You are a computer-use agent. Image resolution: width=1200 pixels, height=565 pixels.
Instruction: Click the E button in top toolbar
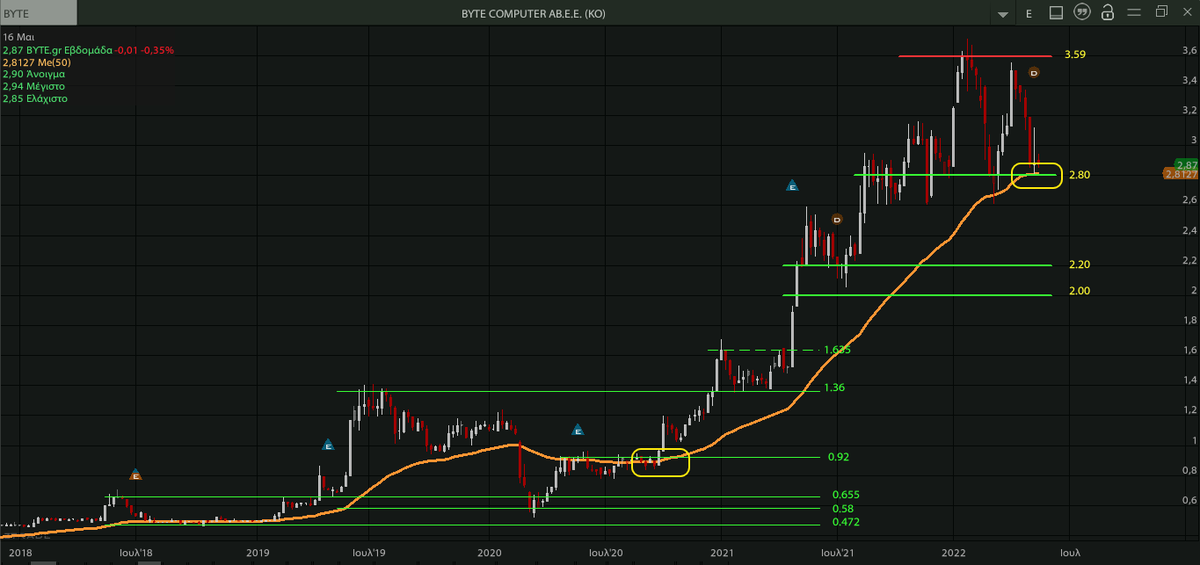(x=1028, y=13)
